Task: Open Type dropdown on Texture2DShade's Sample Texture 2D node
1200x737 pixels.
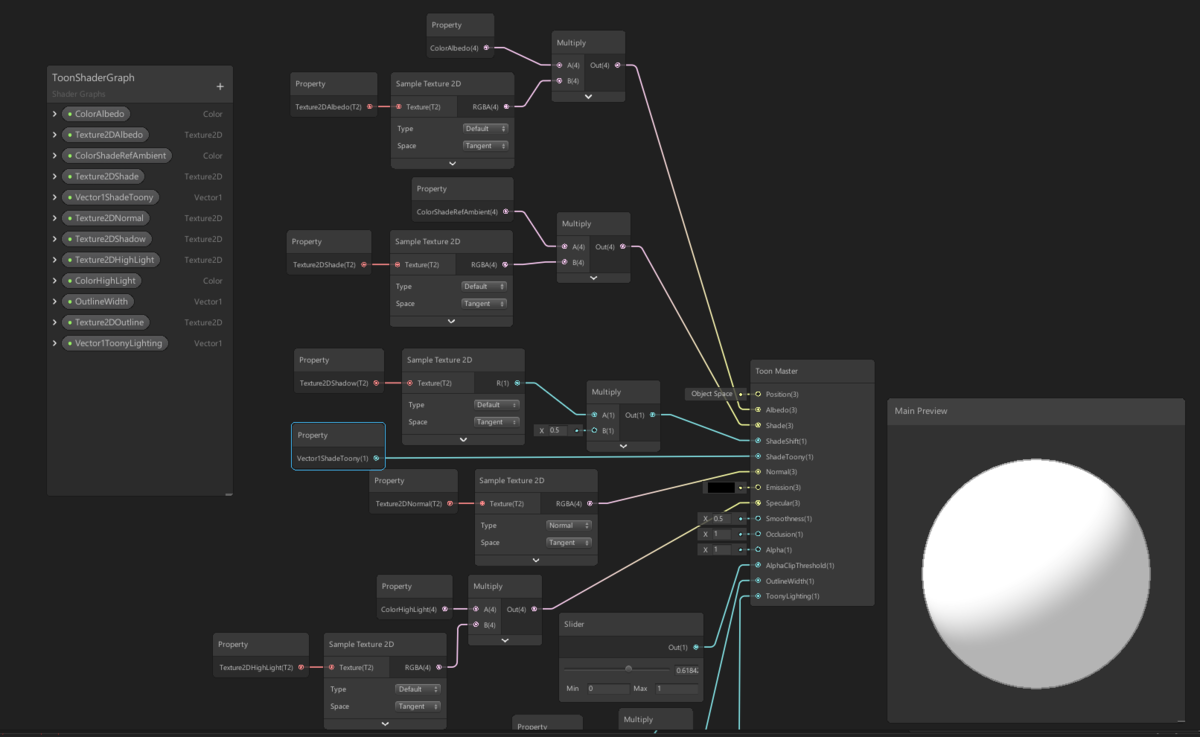Action: coord(484,286)
